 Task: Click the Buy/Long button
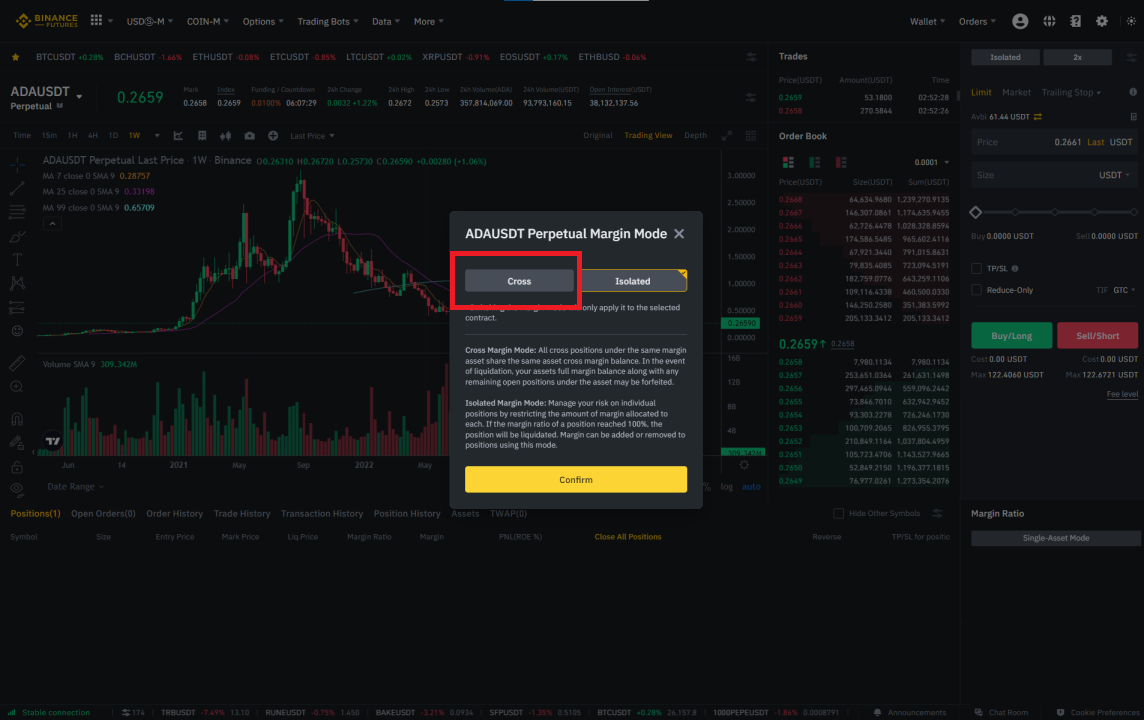tap(1011, 336)
